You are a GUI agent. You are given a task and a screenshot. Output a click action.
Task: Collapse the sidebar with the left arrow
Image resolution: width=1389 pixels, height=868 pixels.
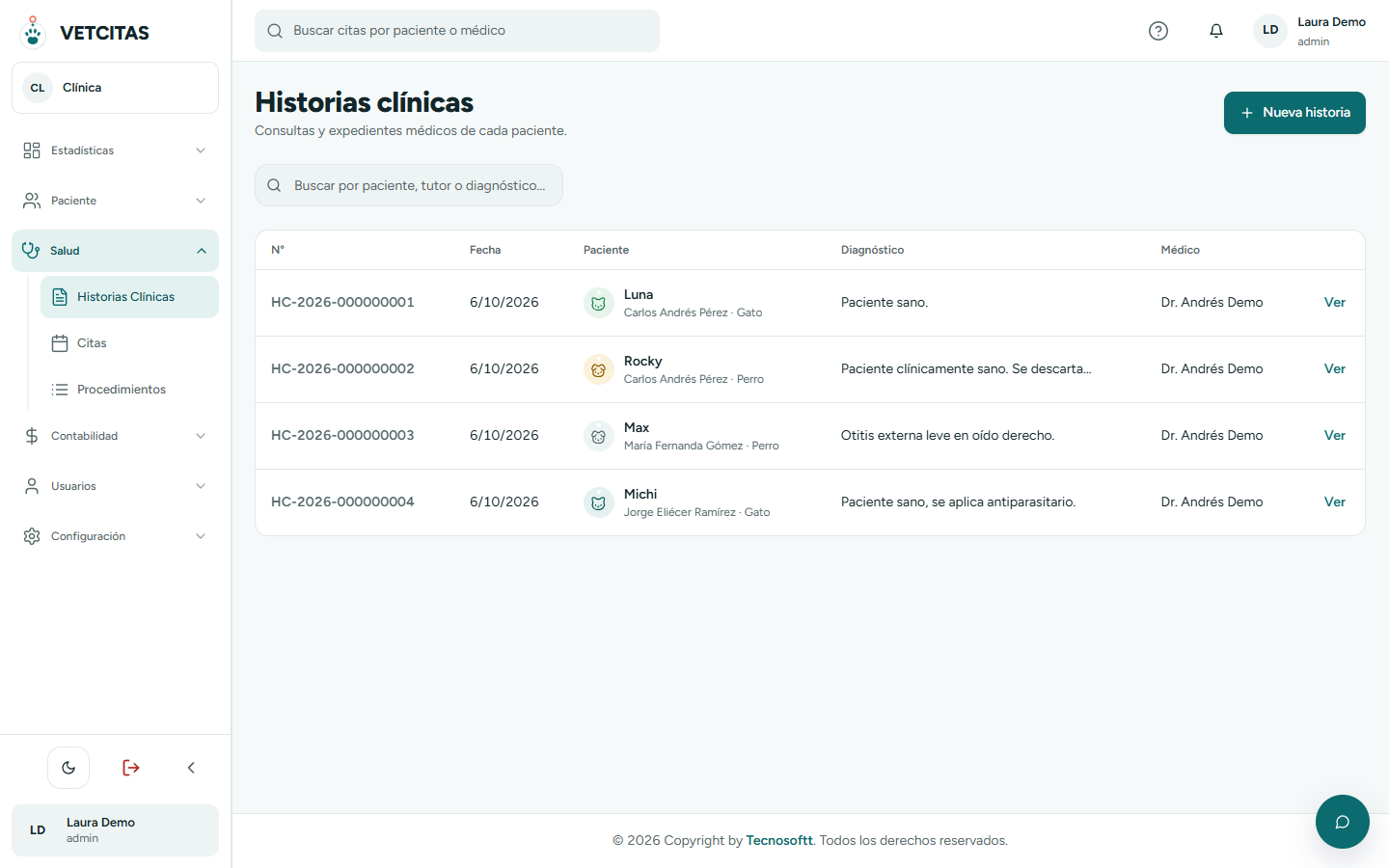191,768
